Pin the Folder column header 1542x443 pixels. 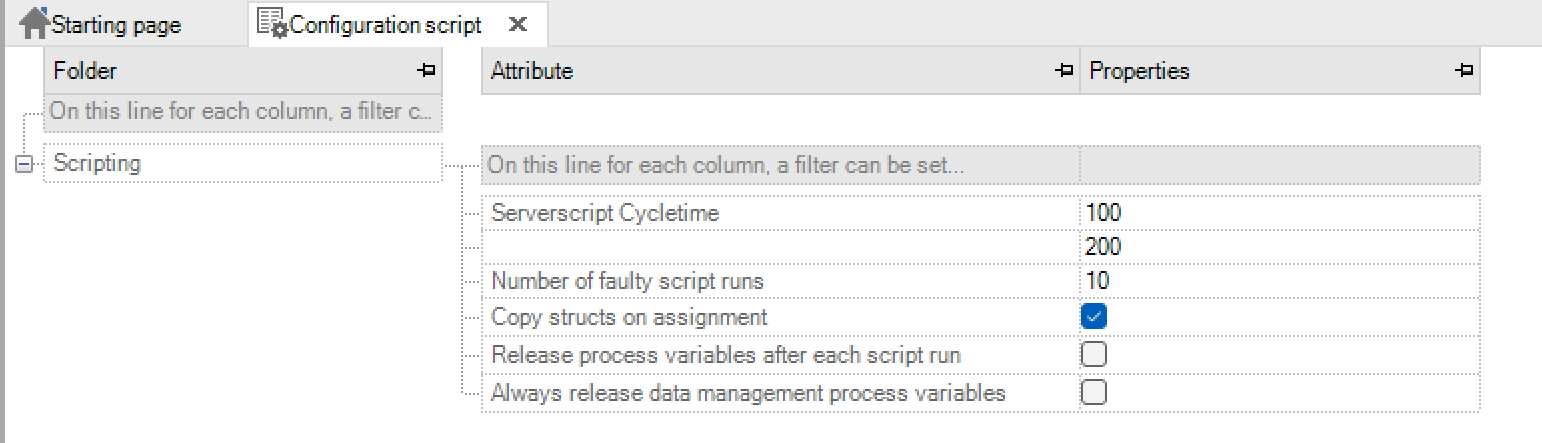click(427, 71)
